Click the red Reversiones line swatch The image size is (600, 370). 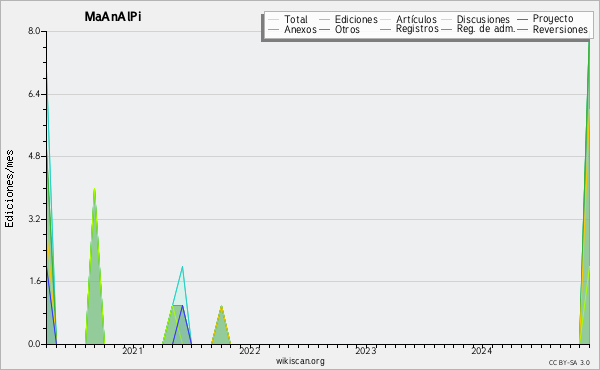(522, 29)
